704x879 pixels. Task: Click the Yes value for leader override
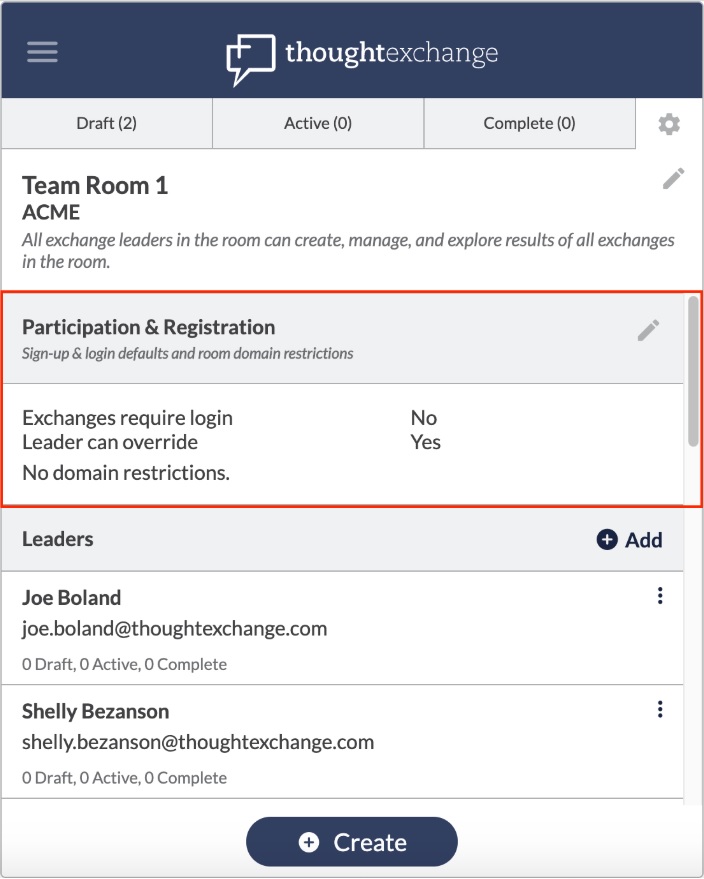[425, 442]
